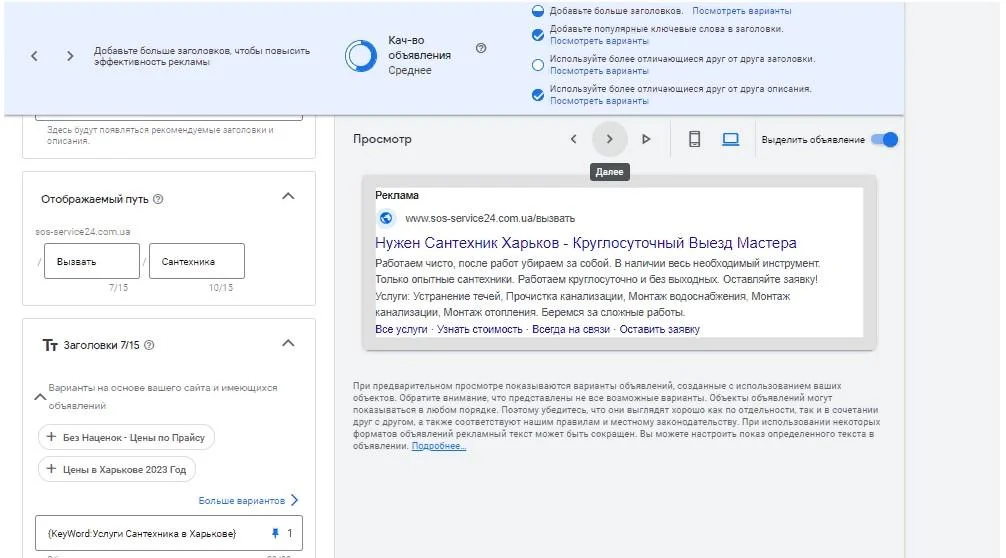Viewport: 1006px width, 558px height.
Task: Go to next recommendation arrow in banner
Action: [70, 56]
